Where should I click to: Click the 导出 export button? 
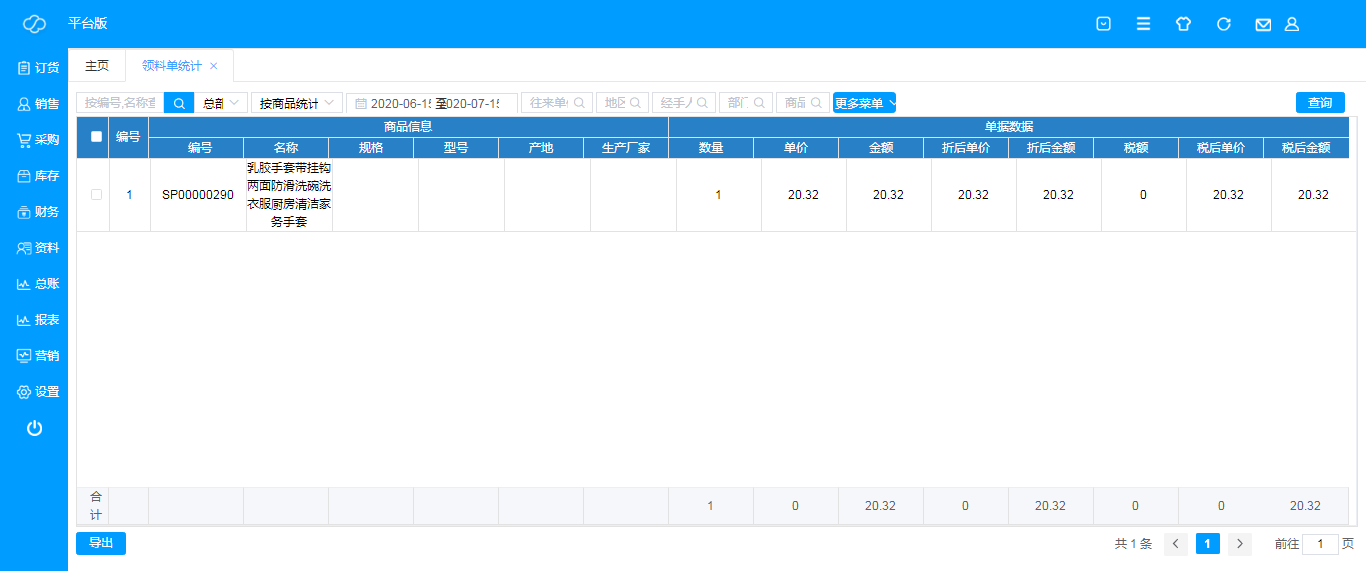click(x=101, y=543)
